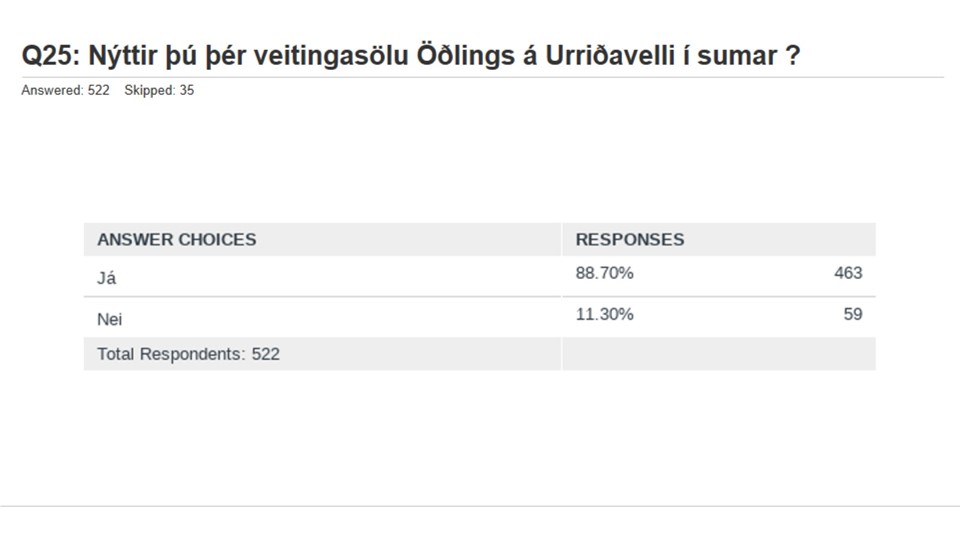The height and width of the screenshot is (540, 960).
Task: Click the empty cell beside Total Respondents
Action: click(x=719, y=354)
